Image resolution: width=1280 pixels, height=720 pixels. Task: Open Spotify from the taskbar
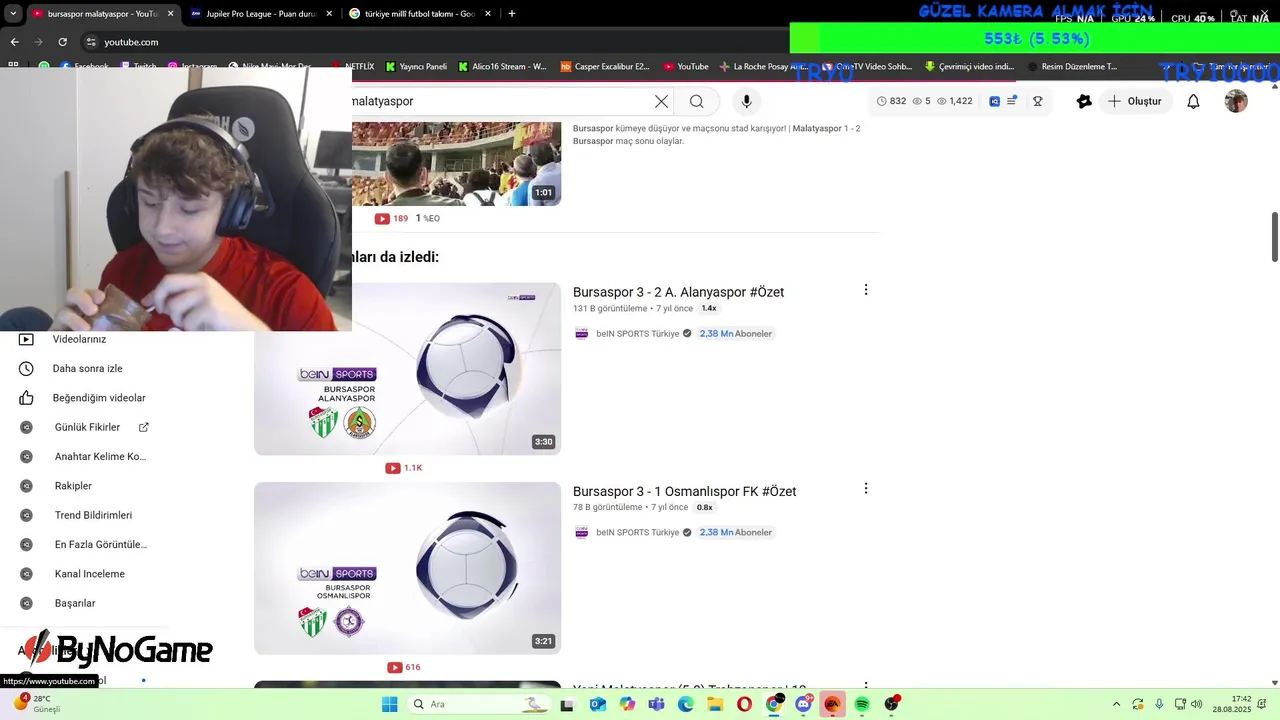[861, 704]
